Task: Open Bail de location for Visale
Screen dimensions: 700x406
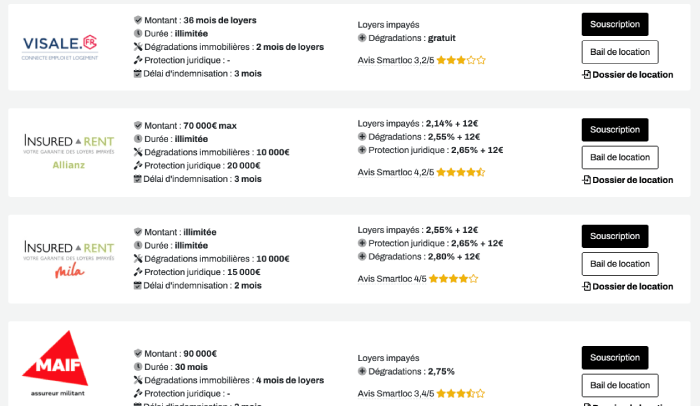Action: [x=620, y=52]
